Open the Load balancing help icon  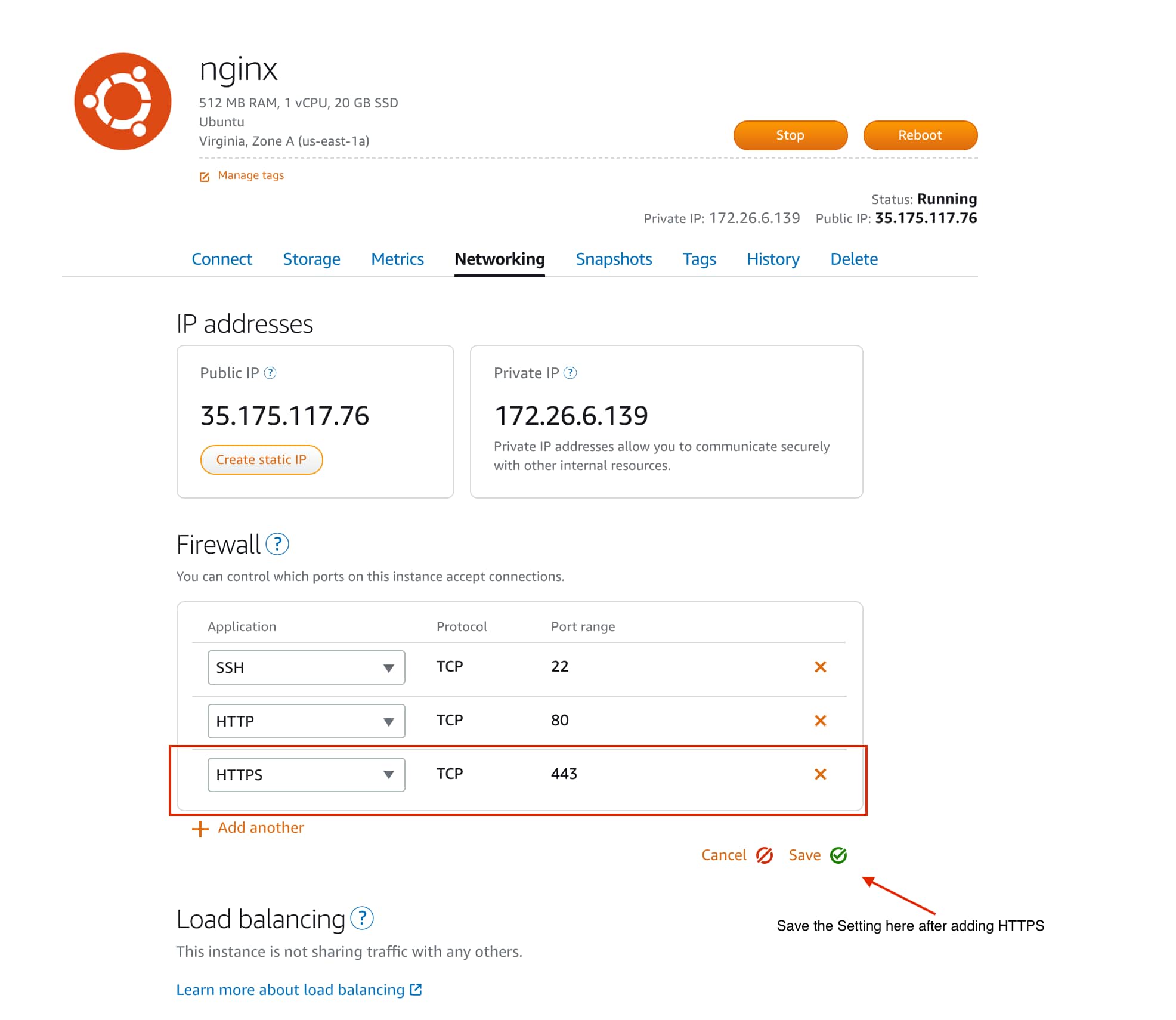coord(362,918)
